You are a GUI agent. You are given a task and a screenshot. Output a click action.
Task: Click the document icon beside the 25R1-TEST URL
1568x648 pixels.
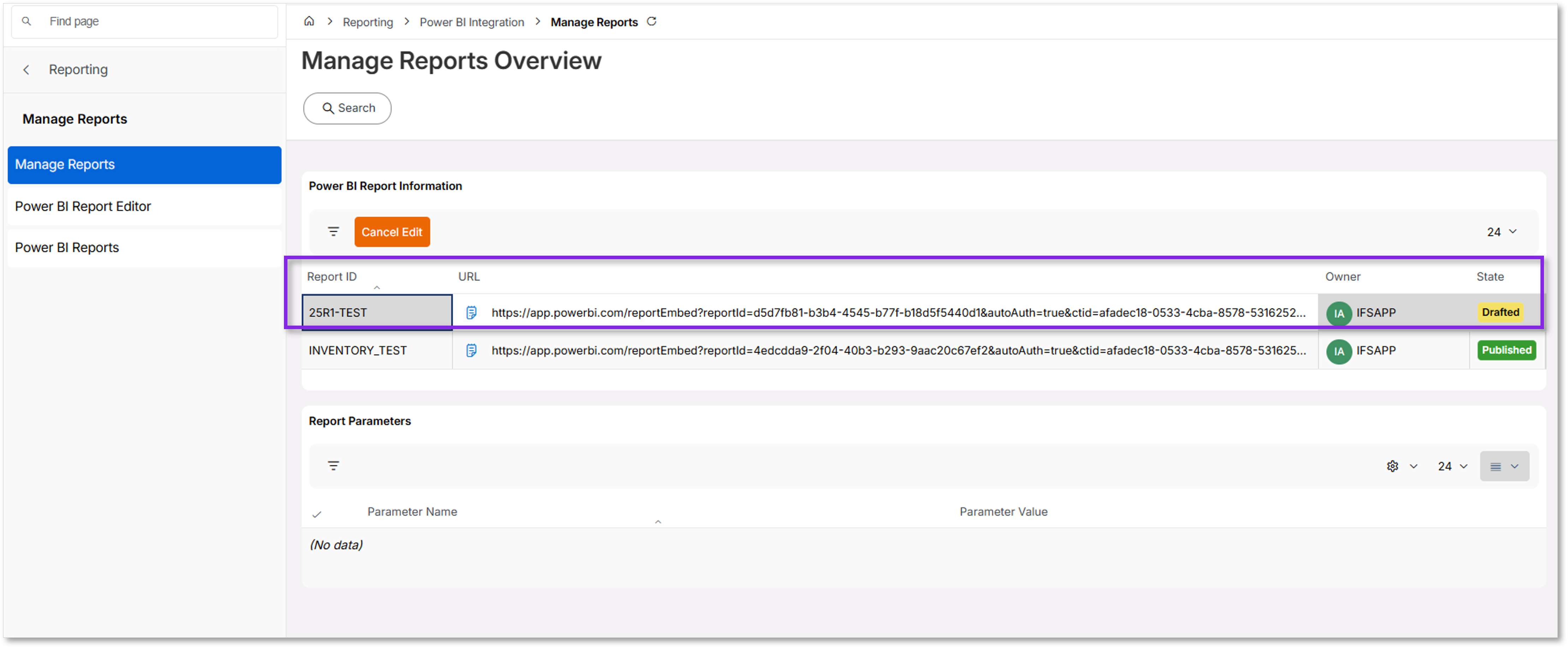click(472, 312)
